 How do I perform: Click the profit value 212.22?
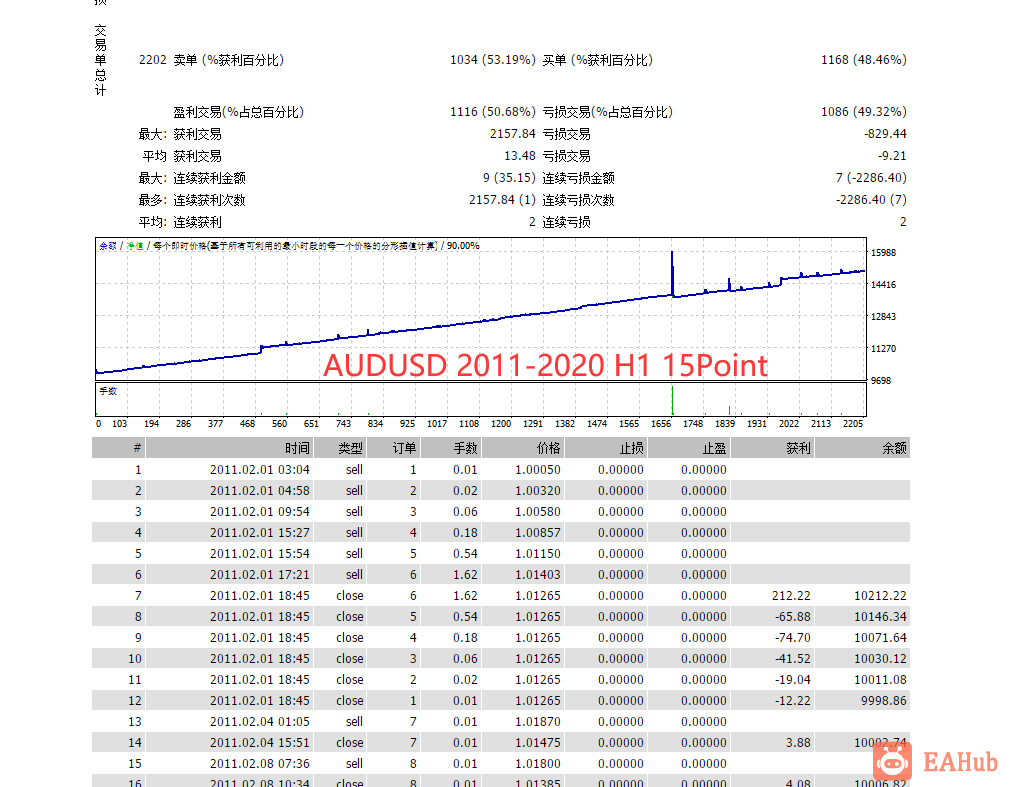(x=791, y=595)
